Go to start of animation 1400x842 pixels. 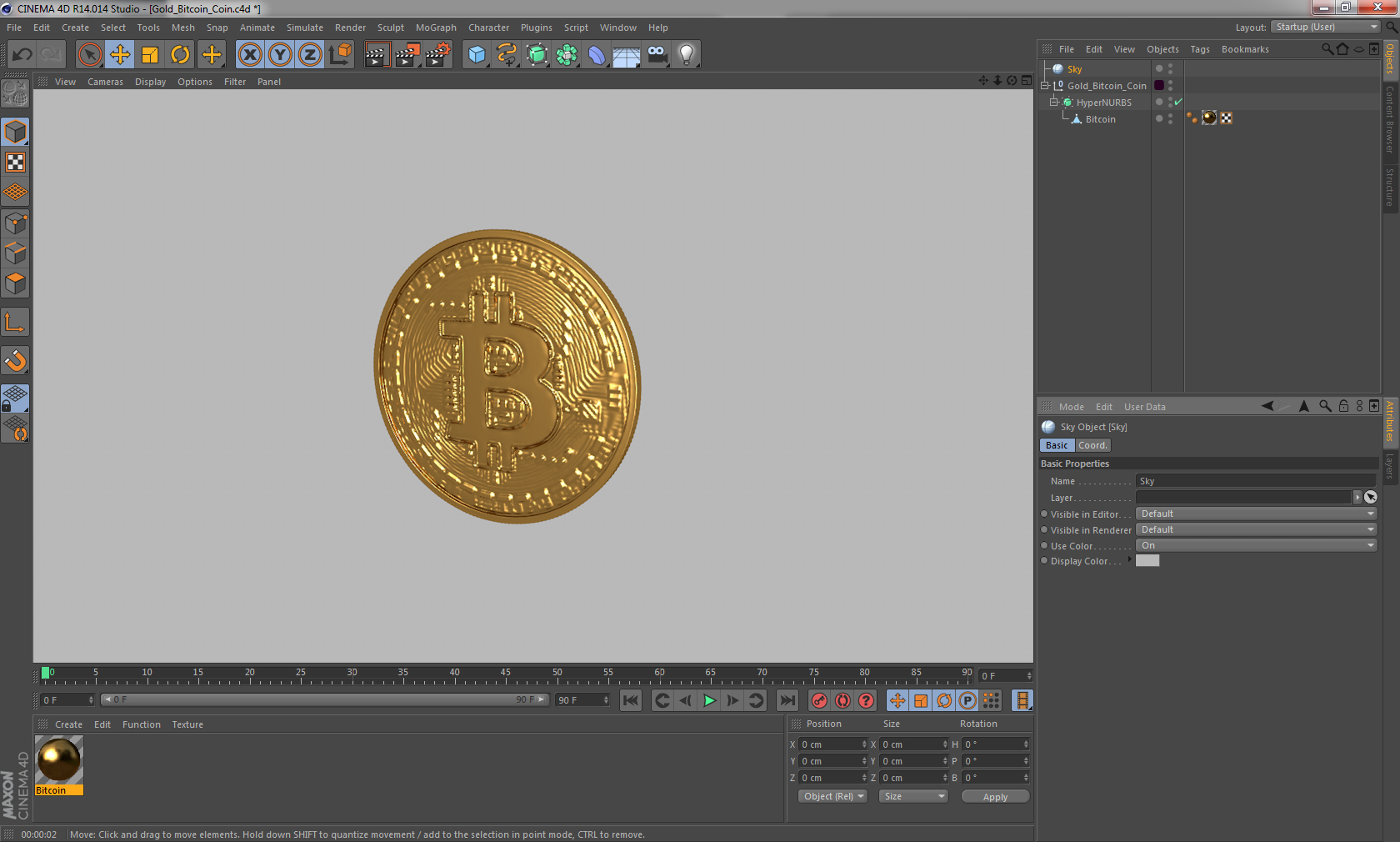631,700
